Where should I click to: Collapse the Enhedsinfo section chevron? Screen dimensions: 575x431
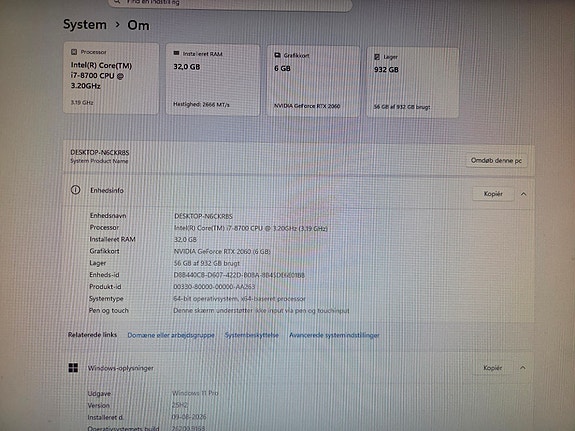tap(524, 194)
